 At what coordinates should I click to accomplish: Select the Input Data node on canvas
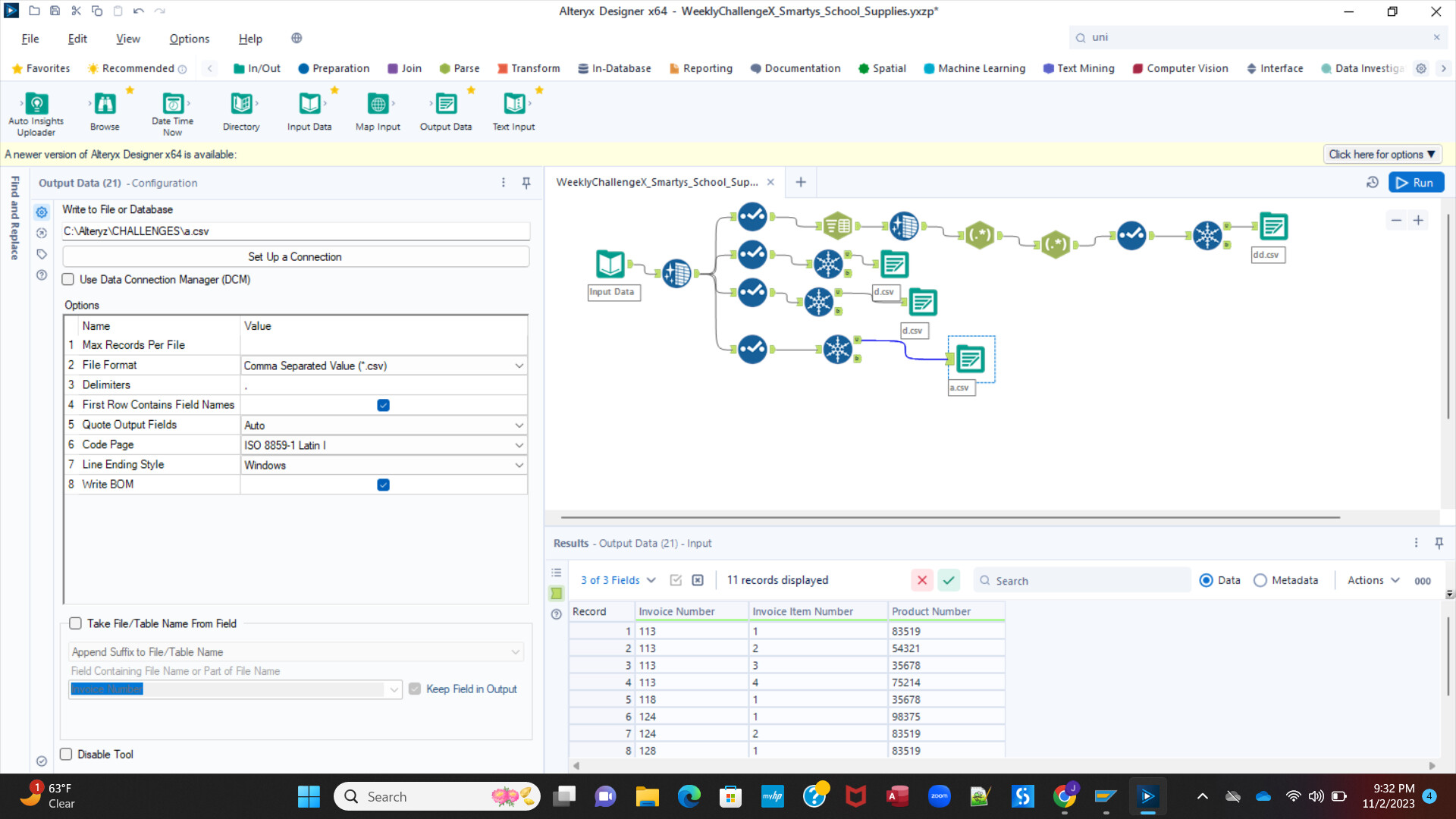(x=610, y=264)
